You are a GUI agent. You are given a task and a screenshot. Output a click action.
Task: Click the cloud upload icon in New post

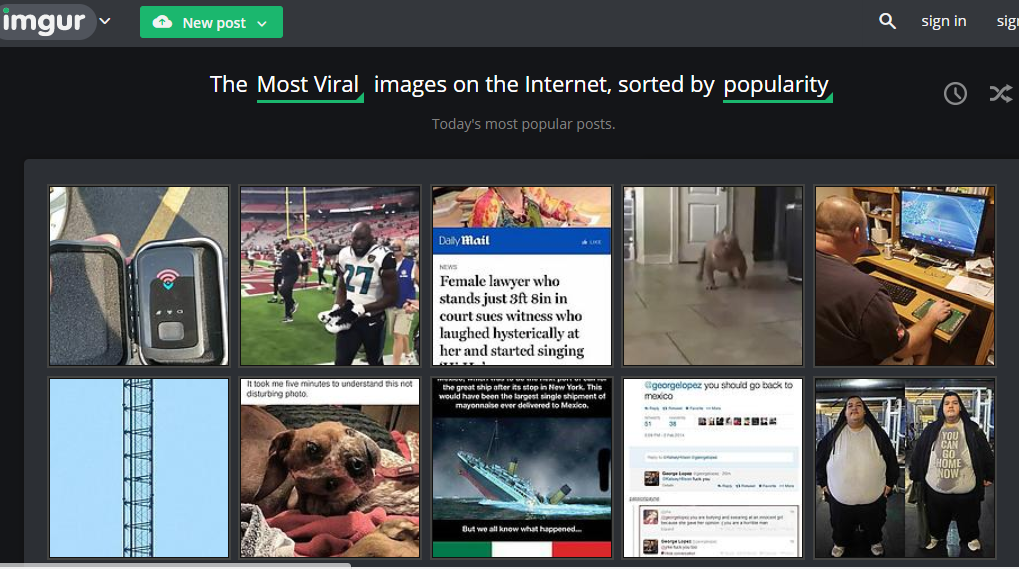(x=162, y=22)
